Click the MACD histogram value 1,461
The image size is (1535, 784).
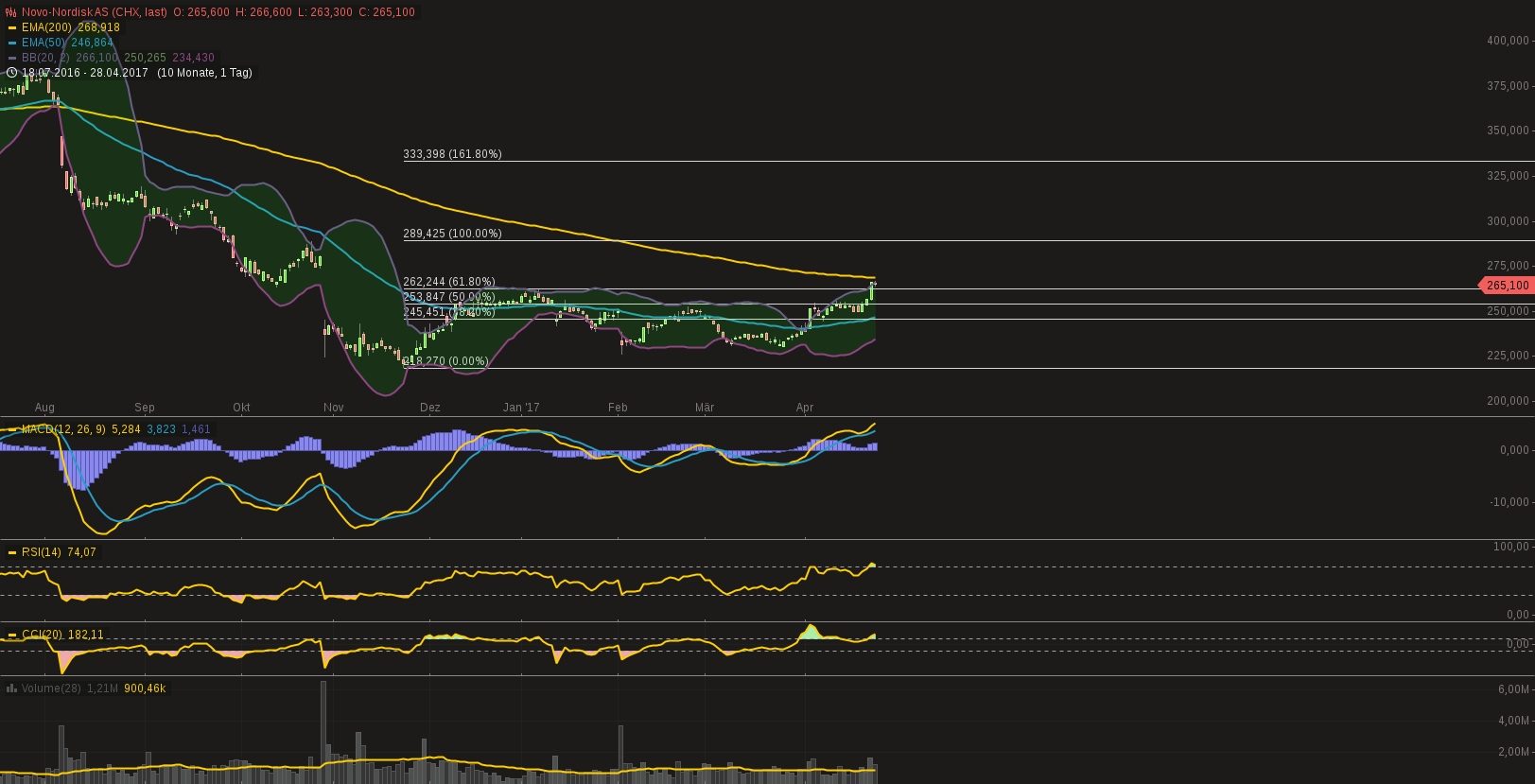pos(197,429)
